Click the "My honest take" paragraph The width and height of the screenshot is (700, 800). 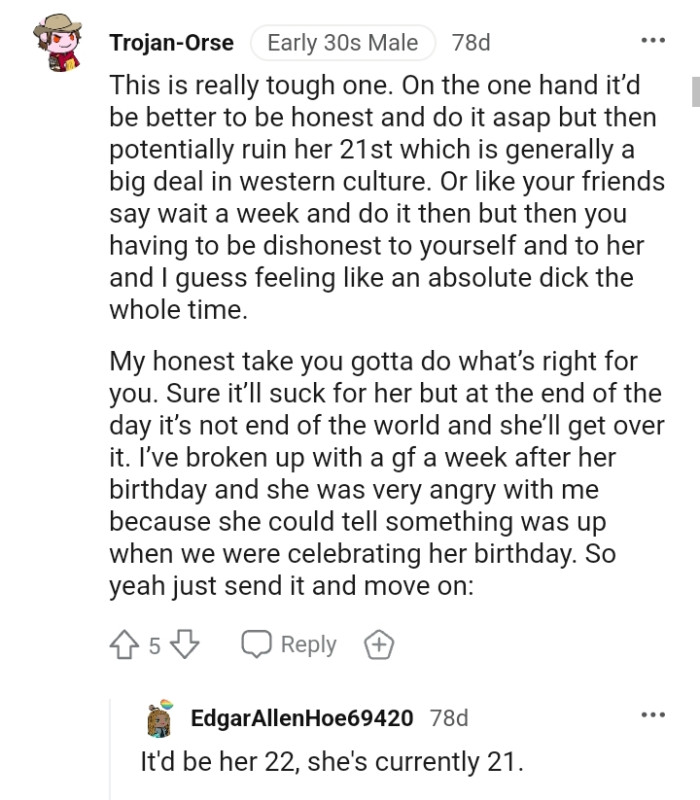[385, 474]
